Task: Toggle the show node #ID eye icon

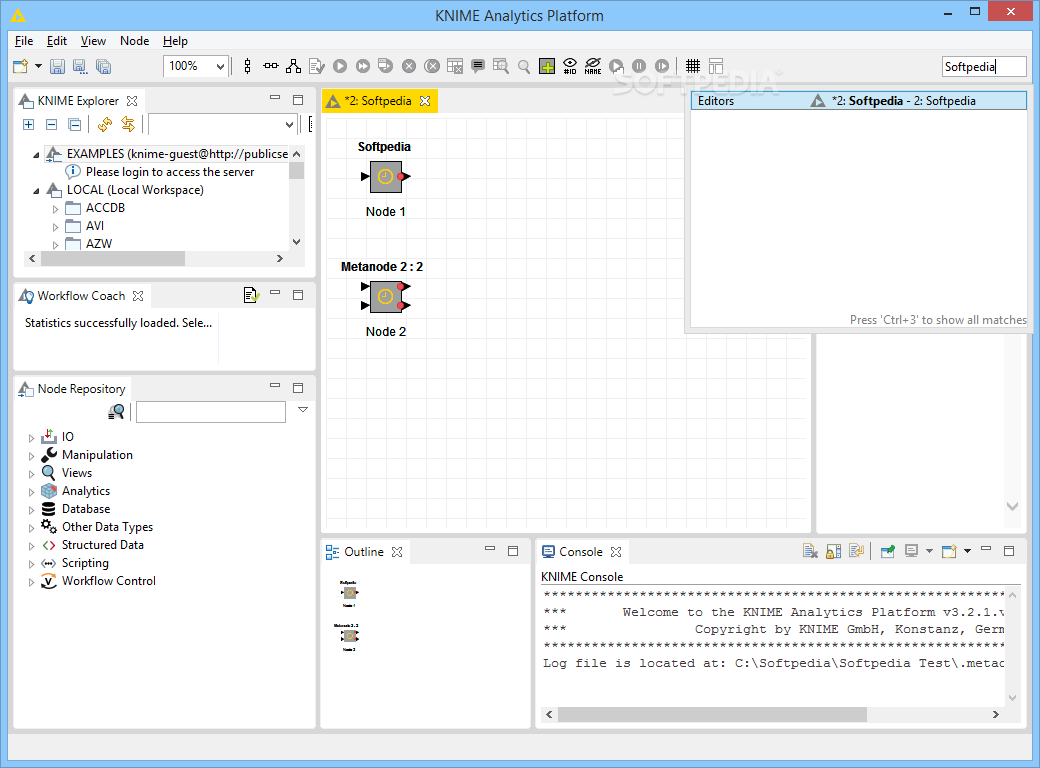Action: 570,66
